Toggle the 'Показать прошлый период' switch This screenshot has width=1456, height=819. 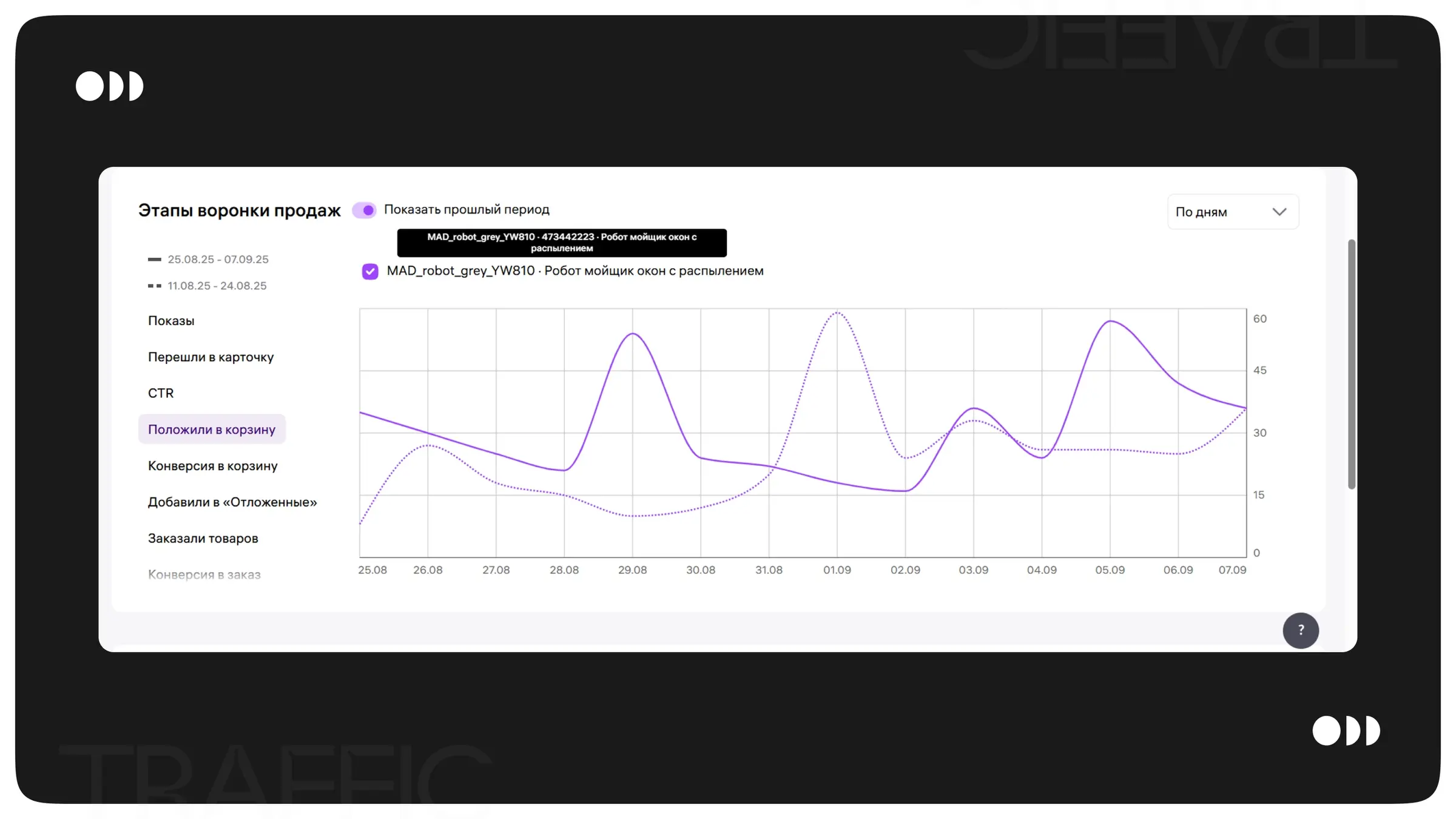click(365, 210)
